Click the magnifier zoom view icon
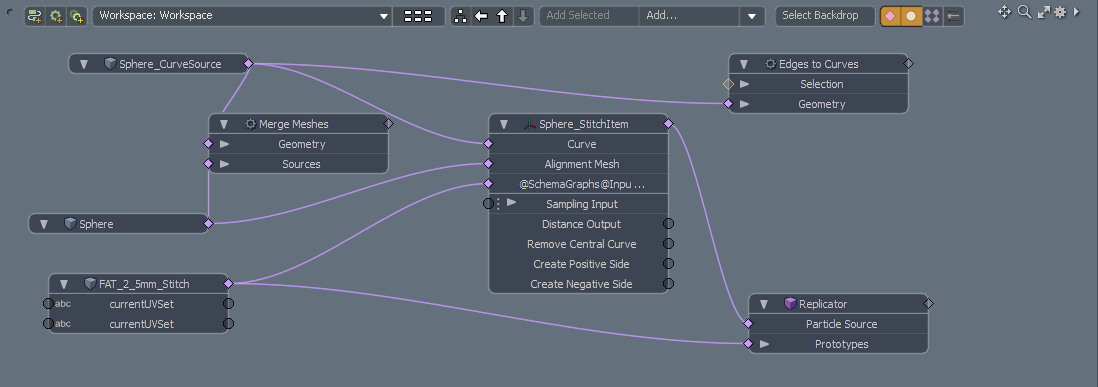 point(1024,12)
